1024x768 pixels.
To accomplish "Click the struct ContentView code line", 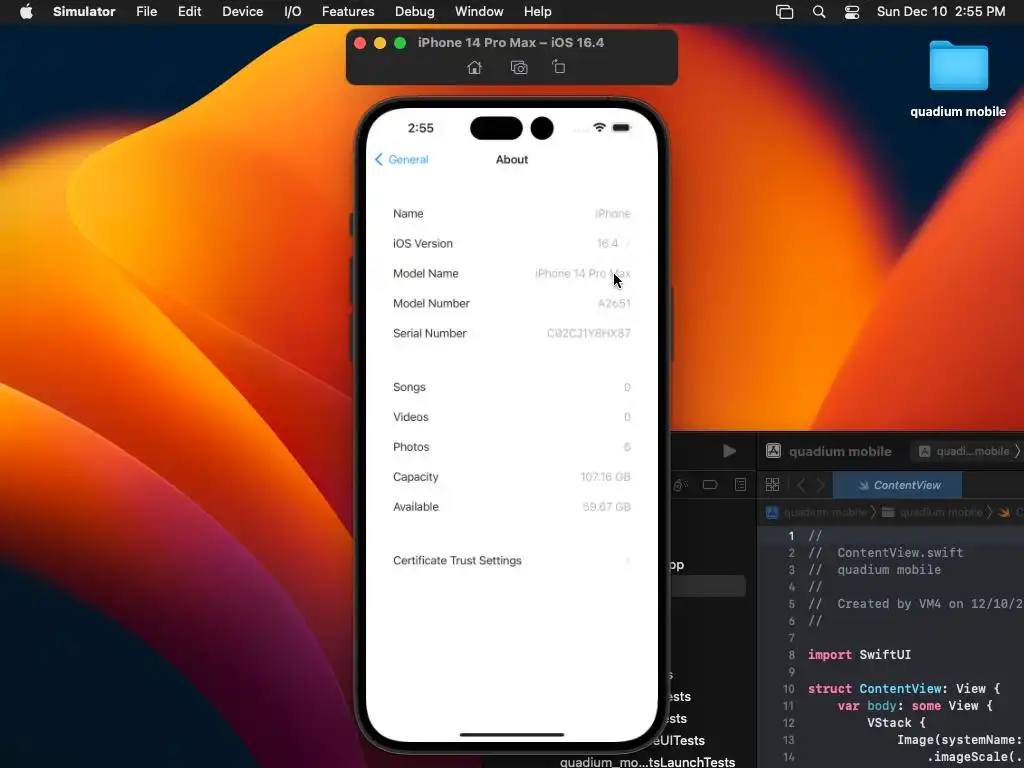I will click(x=904, y=689).
